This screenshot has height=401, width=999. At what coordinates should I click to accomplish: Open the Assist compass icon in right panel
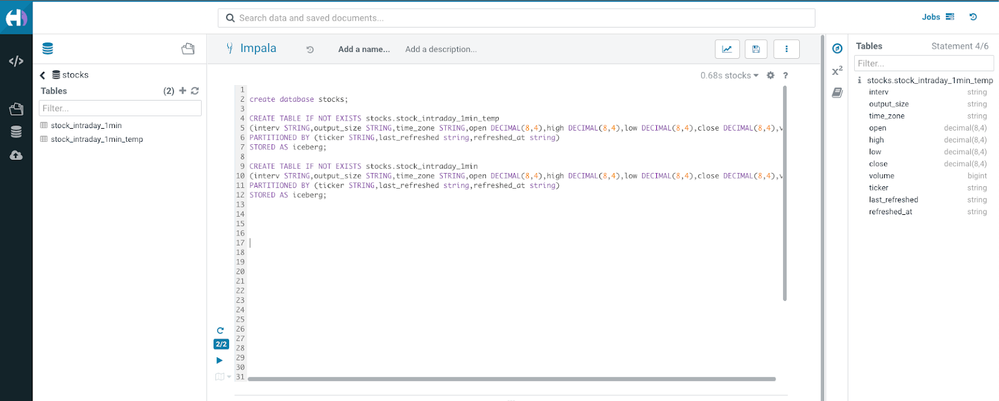pyautogui.click(x=838, y=48)
